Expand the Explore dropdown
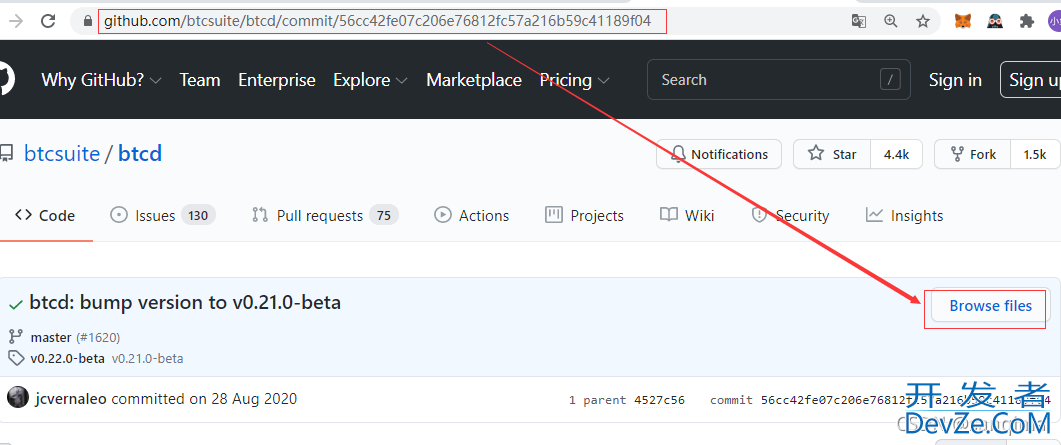Image resolution: width=1061 pixels, height=445 pixels. (x=370, y=80)
